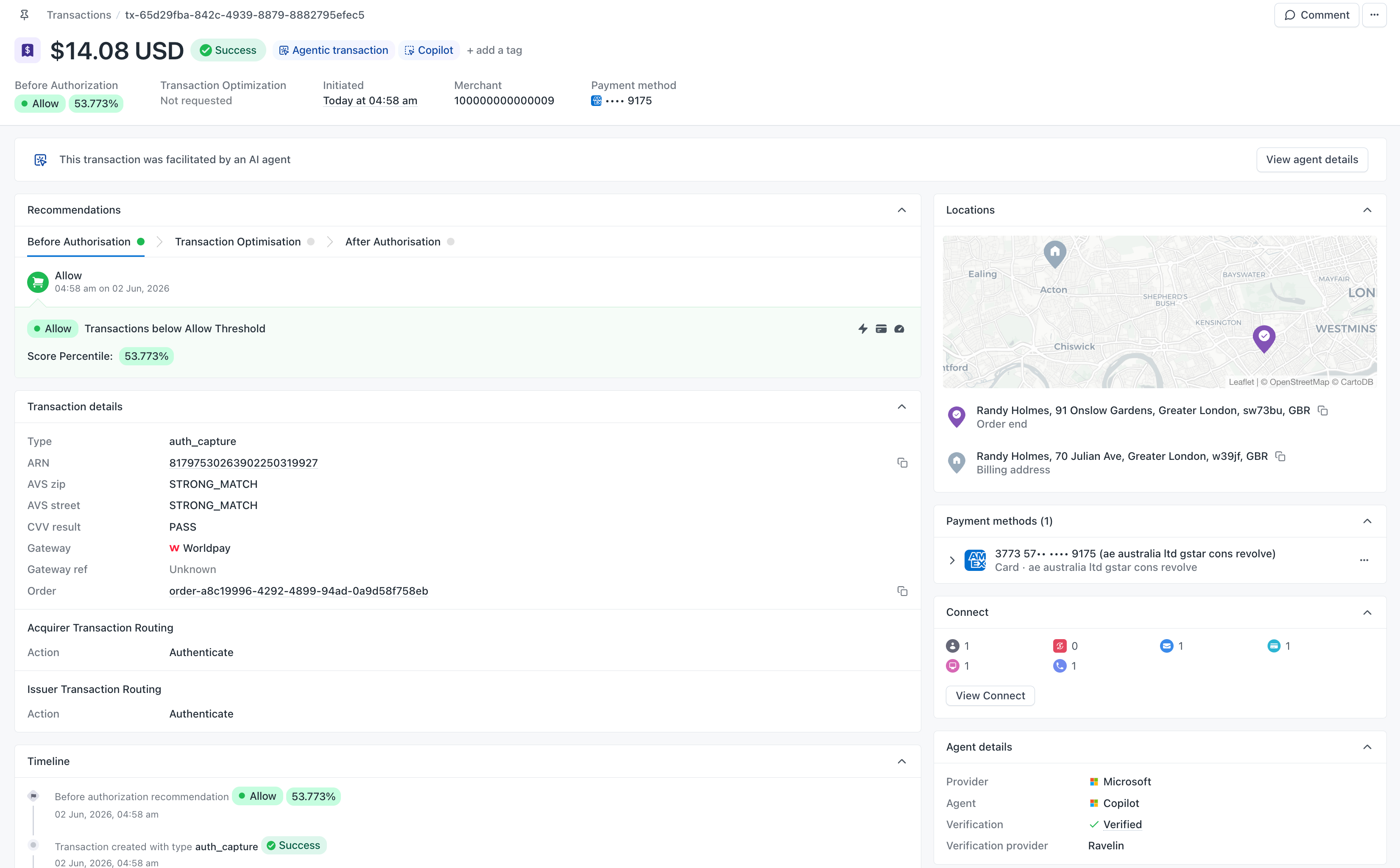Click the green shopping cart Allow icon
This screenshot has height=868, width=1400.
coord(38,282)
